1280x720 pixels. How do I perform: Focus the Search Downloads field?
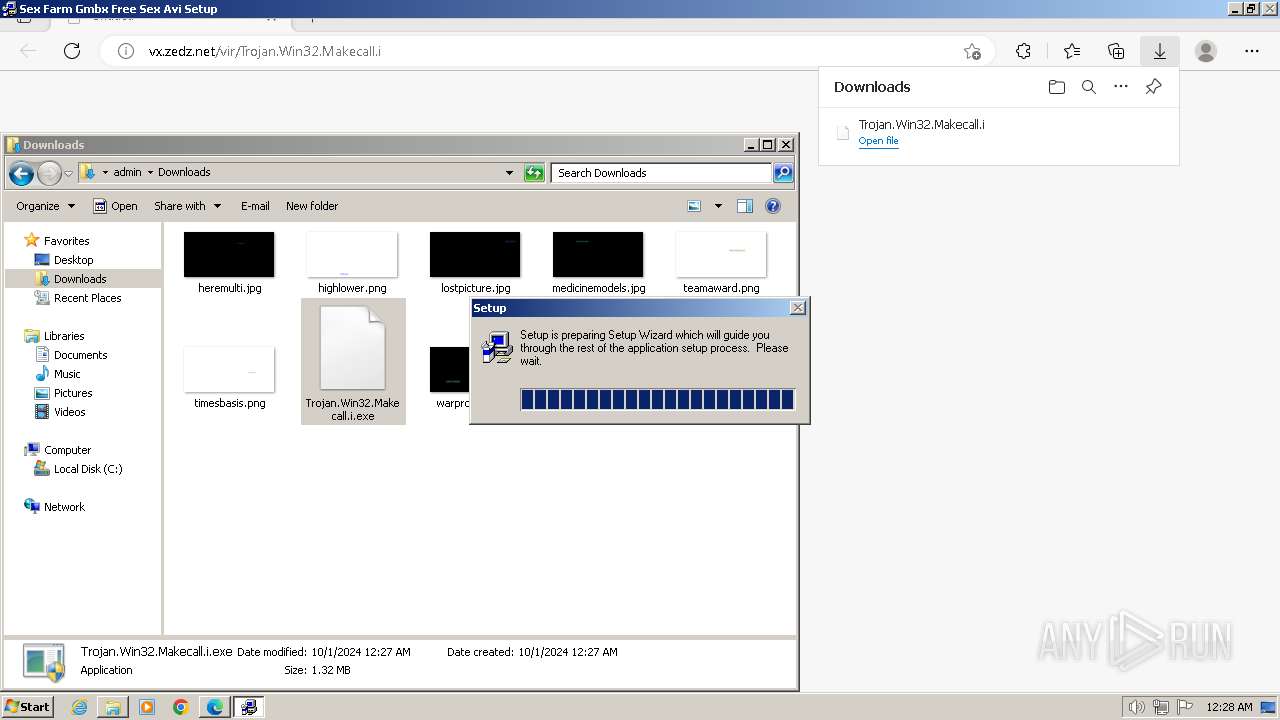click(661, 173)
